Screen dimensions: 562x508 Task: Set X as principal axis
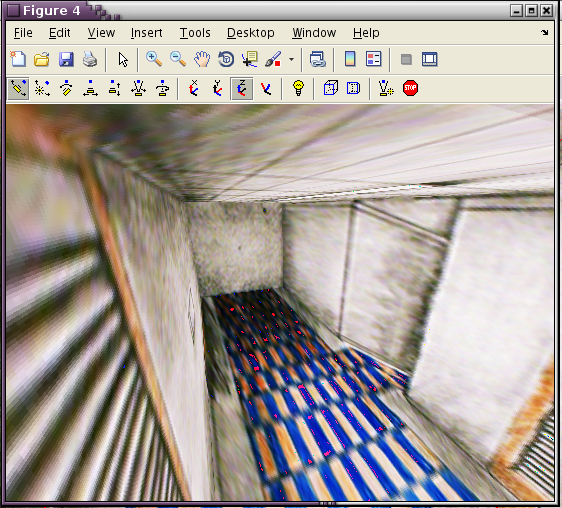[x=194, y=88]
